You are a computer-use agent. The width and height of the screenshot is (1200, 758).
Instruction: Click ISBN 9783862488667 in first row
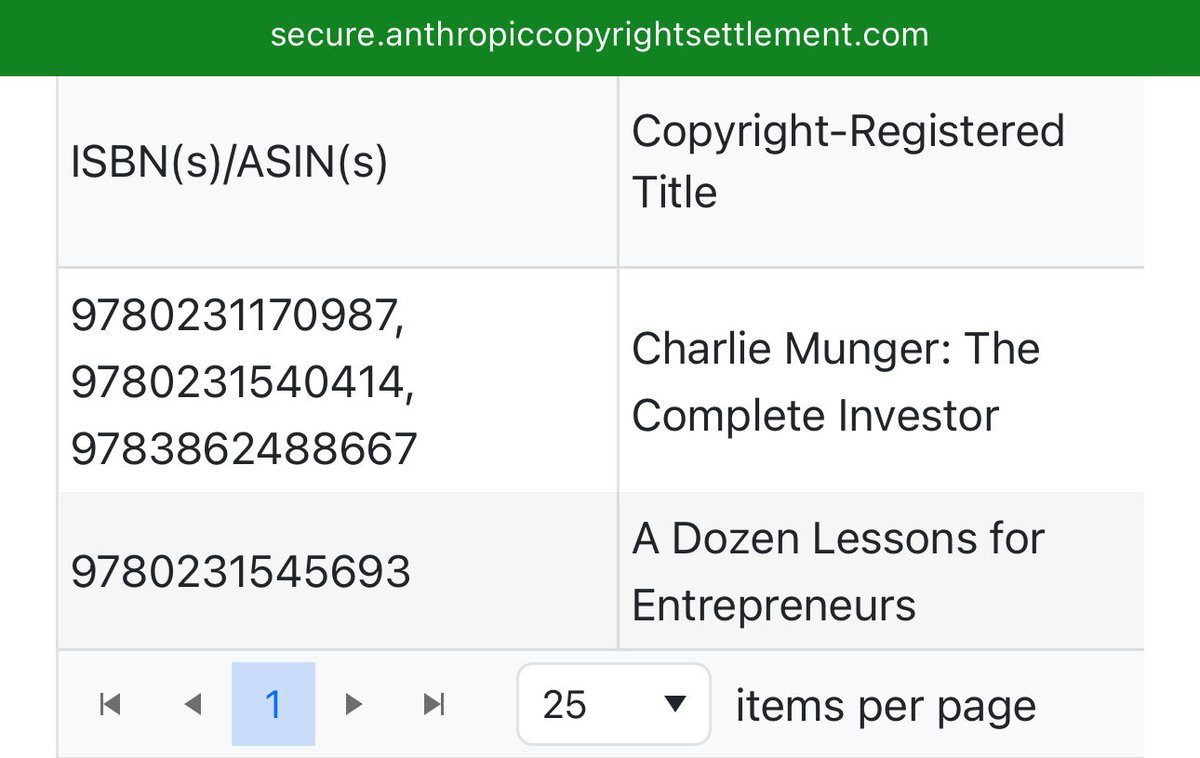click(x=243, y=450)
